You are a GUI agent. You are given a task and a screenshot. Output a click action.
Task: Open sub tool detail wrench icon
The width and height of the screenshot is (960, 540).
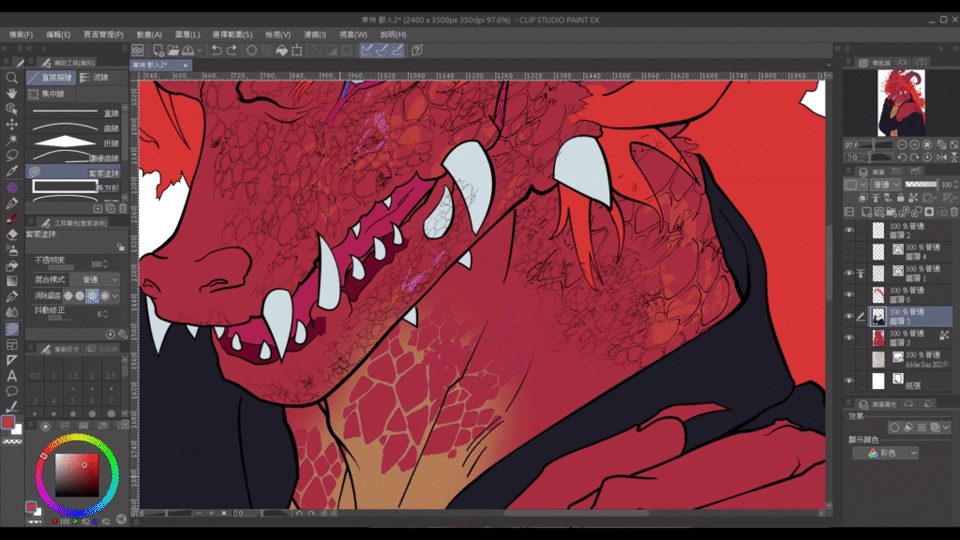click(x=122, y=334)
